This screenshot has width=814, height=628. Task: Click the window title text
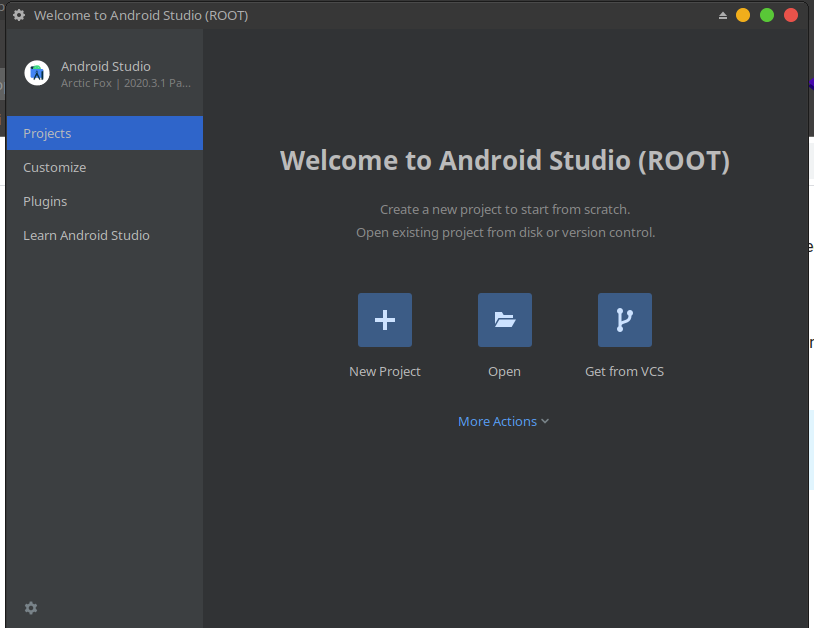tap(141, 16)
